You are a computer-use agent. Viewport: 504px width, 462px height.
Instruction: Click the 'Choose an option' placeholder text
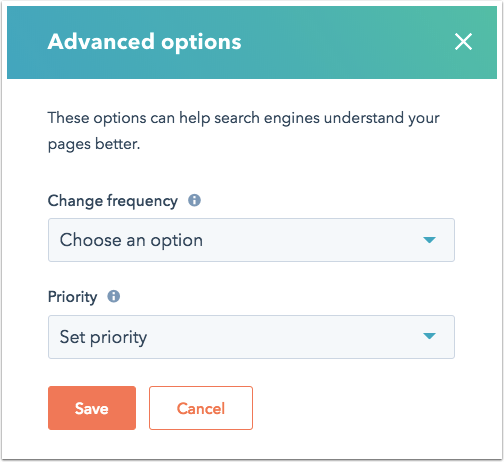(131, 240)
